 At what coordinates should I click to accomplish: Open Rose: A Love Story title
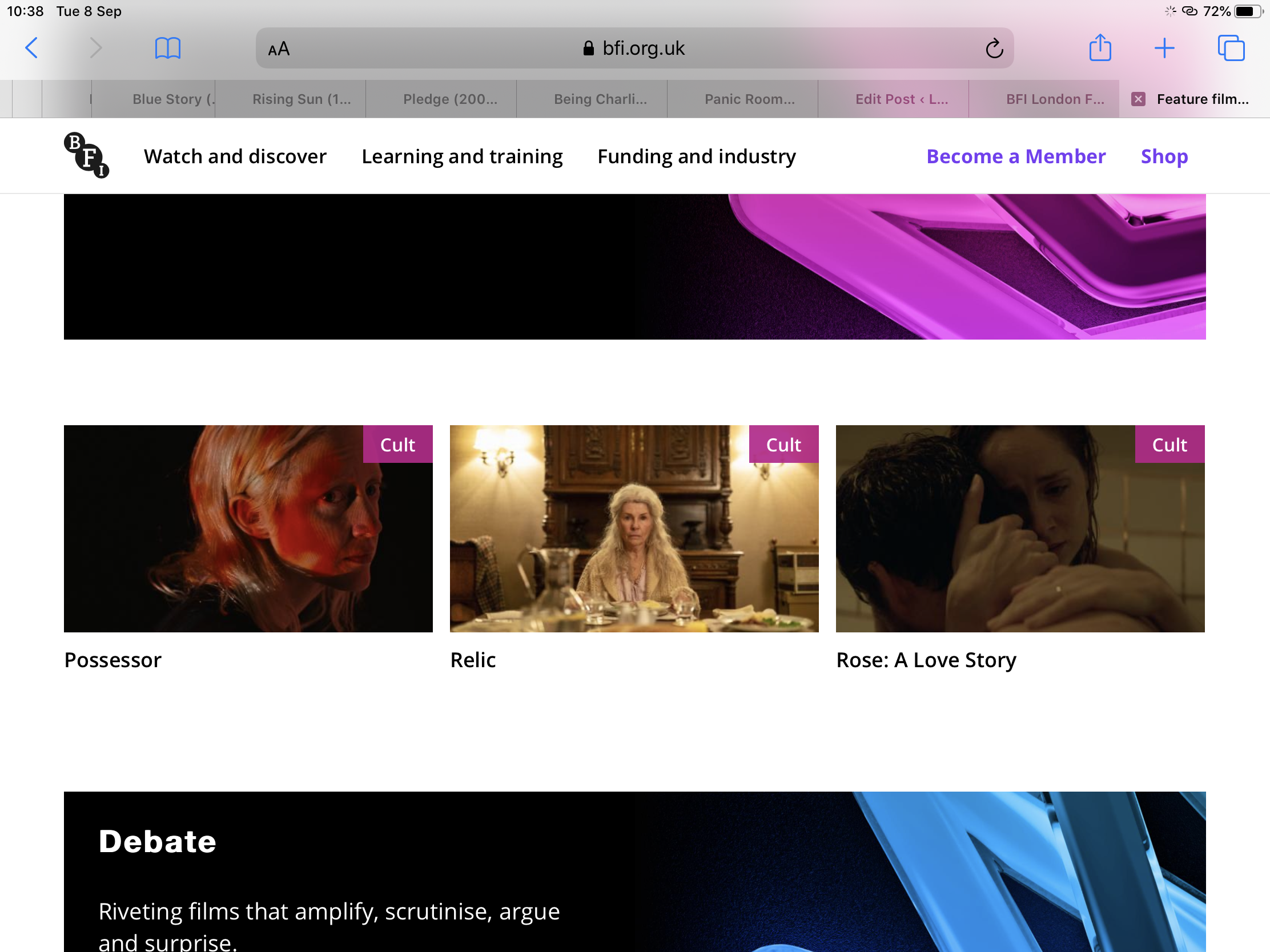click(x=926, y=660)
